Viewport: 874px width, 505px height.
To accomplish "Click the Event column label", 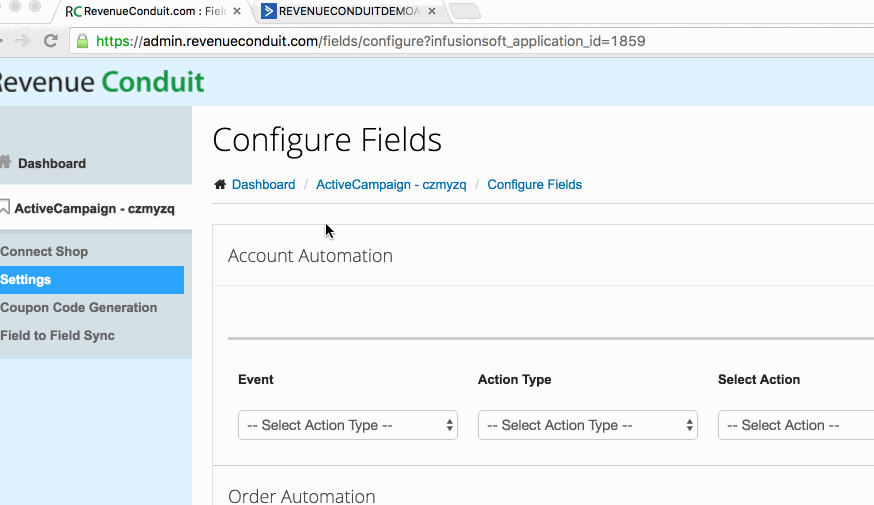I will pyautogui.click(x=256, y=380).
